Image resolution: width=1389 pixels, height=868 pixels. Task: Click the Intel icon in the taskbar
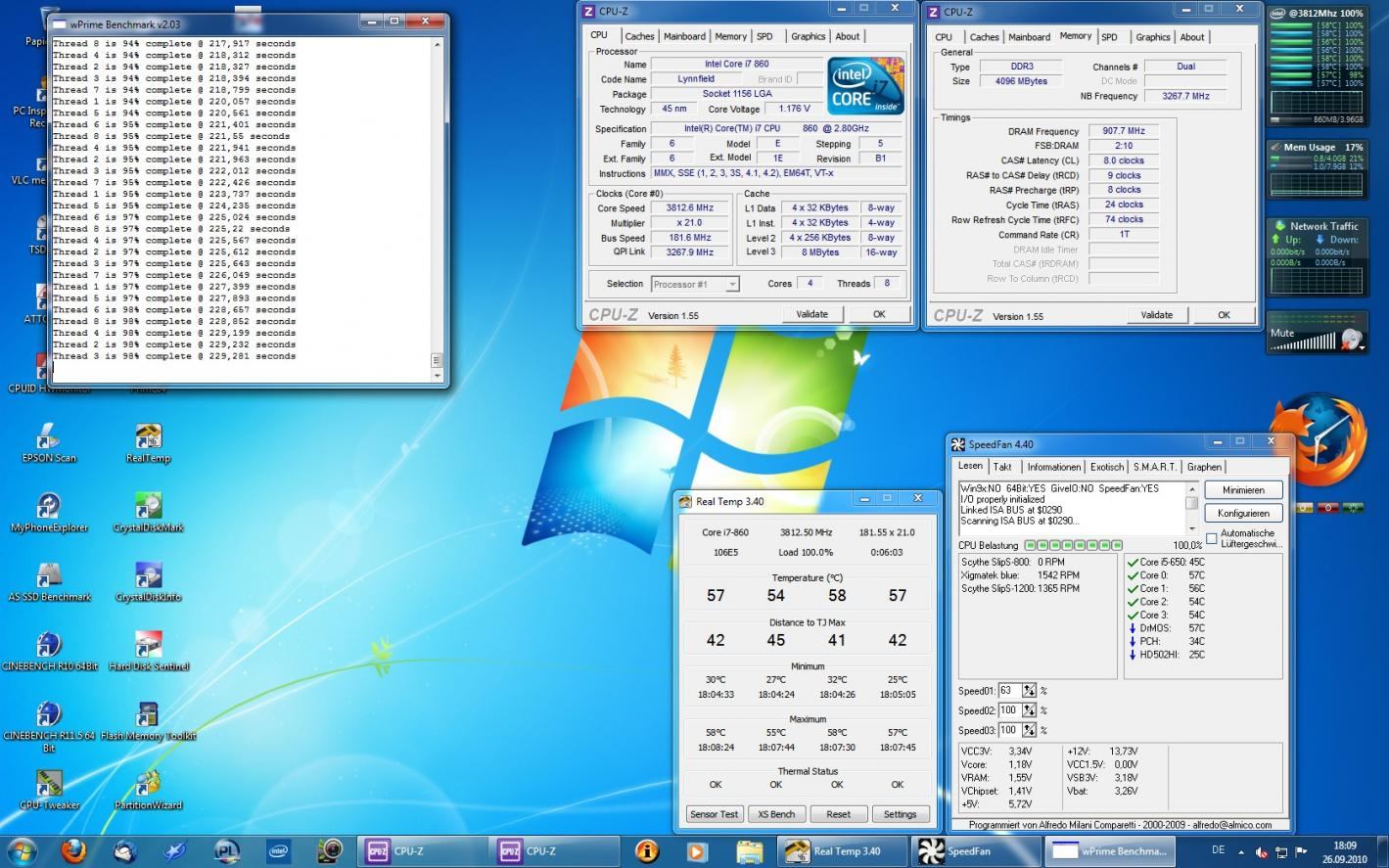click(x=279, y=850)
